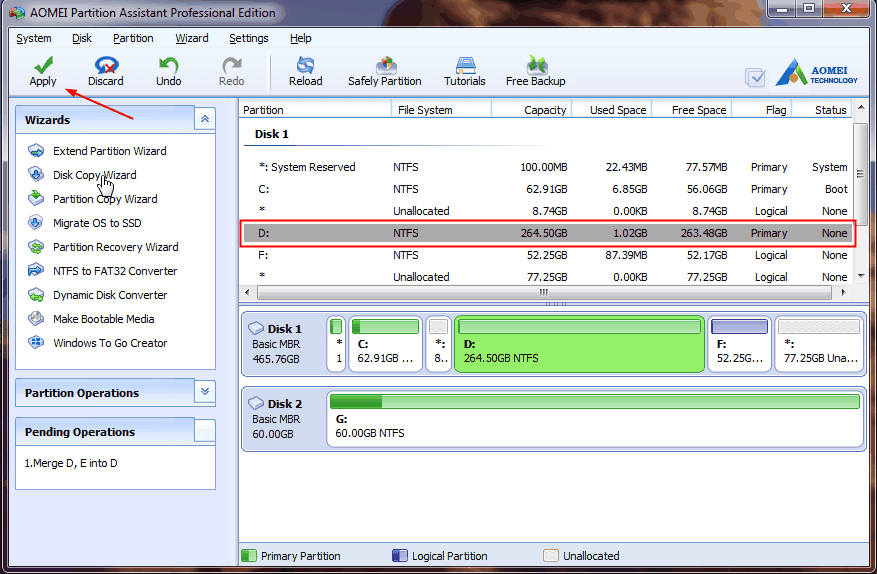The height and width of the screenshot is (574, 877).
Task: Select small System Reserved block in disk map
Action: click(336, 344)
